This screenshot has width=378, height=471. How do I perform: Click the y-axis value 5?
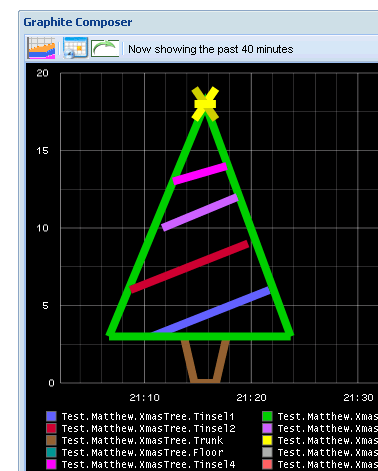coord(45,306)
